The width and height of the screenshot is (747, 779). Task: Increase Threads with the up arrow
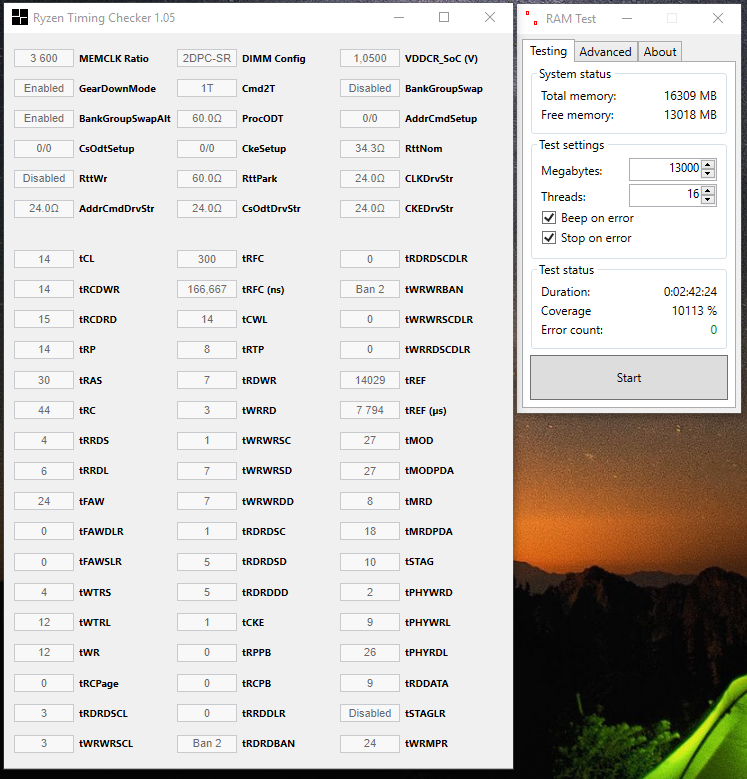click(x=708, y=190)
